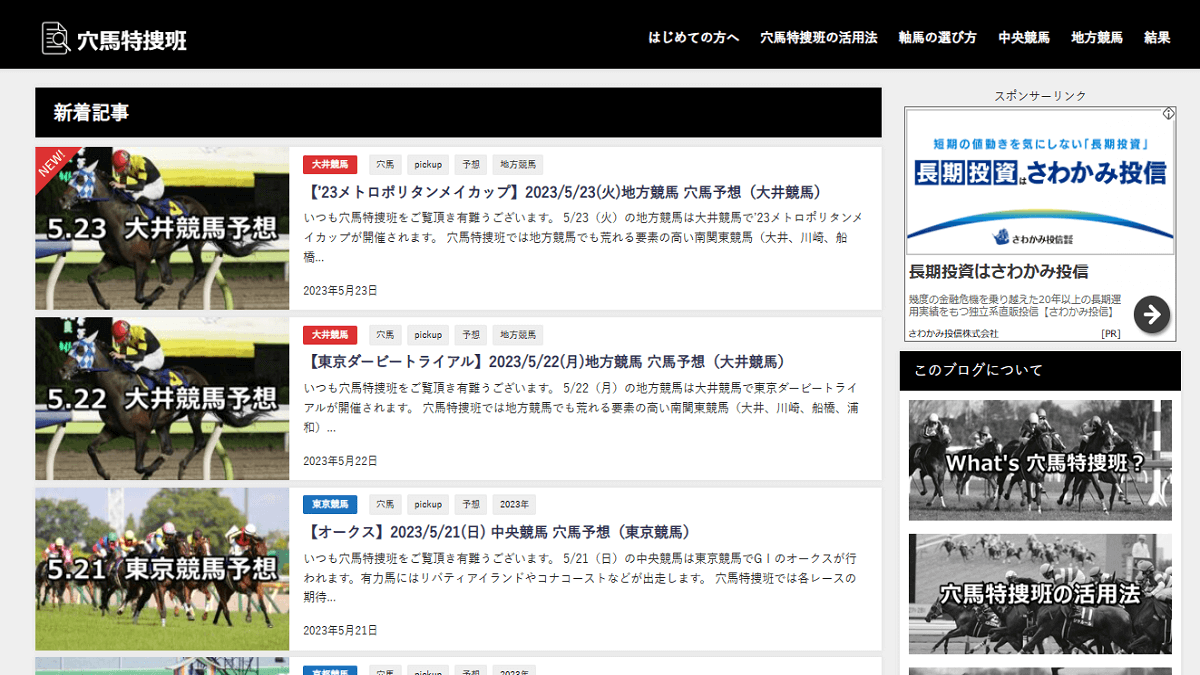Click the このブログについて sidebar heading
1200x675 pixels.
[x=978, y=370]
